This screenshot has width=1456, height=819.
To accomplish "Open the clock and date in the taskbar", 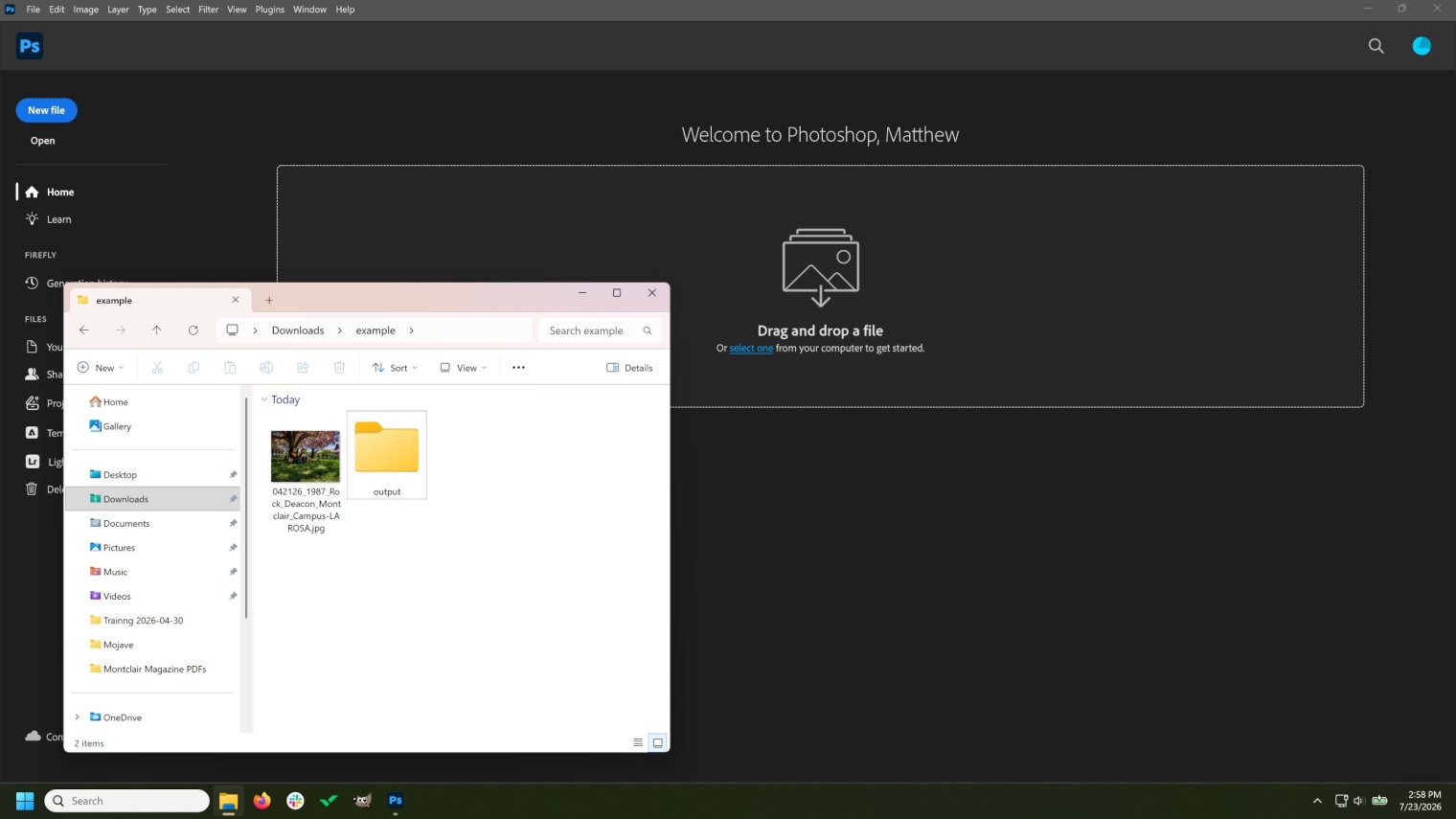I will click(x=1420, y=801).
